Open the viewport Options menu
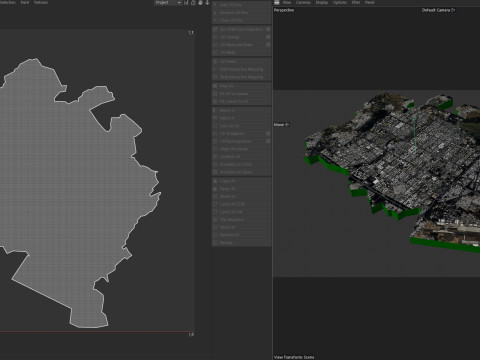480x360 pixels. (x=340, y=3)
